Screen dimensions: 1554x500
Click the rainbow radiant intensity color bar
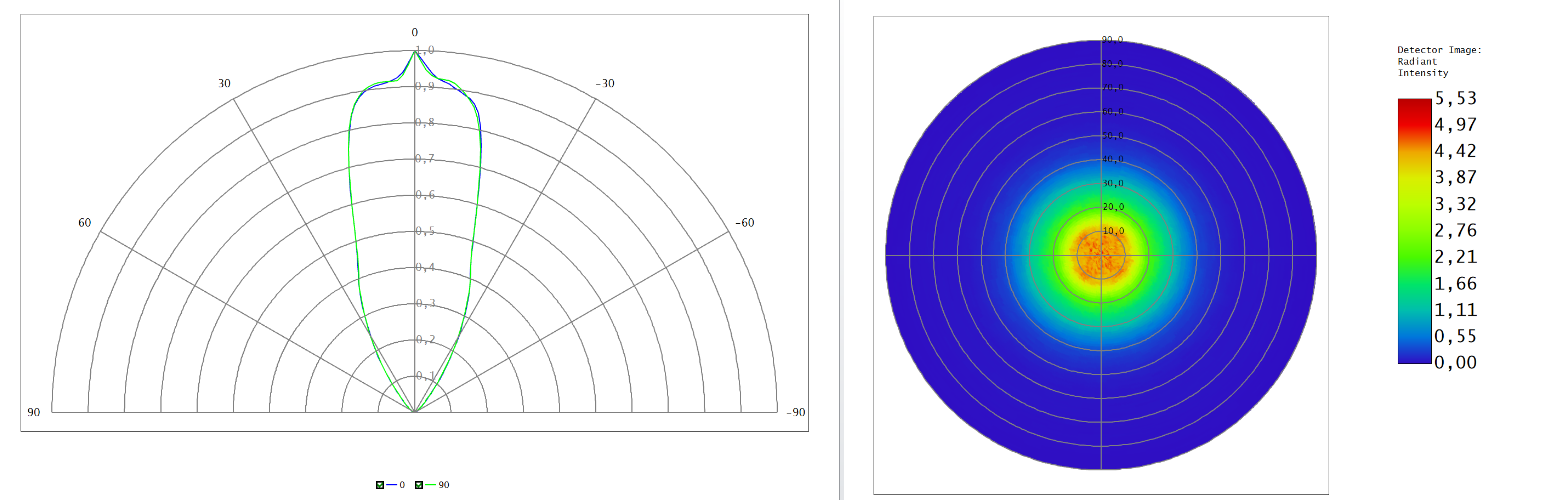(1414, 230)
